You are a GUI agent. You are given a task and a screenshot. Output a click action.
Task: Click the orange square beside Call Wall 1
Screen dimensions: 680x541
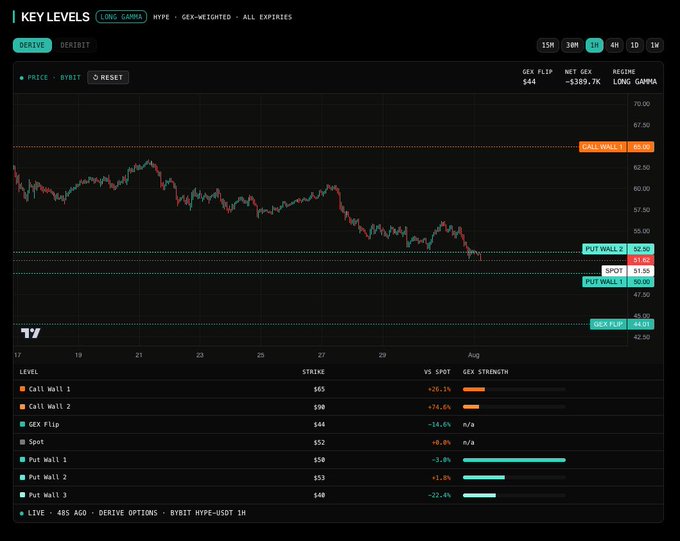(x=22, y=389)
